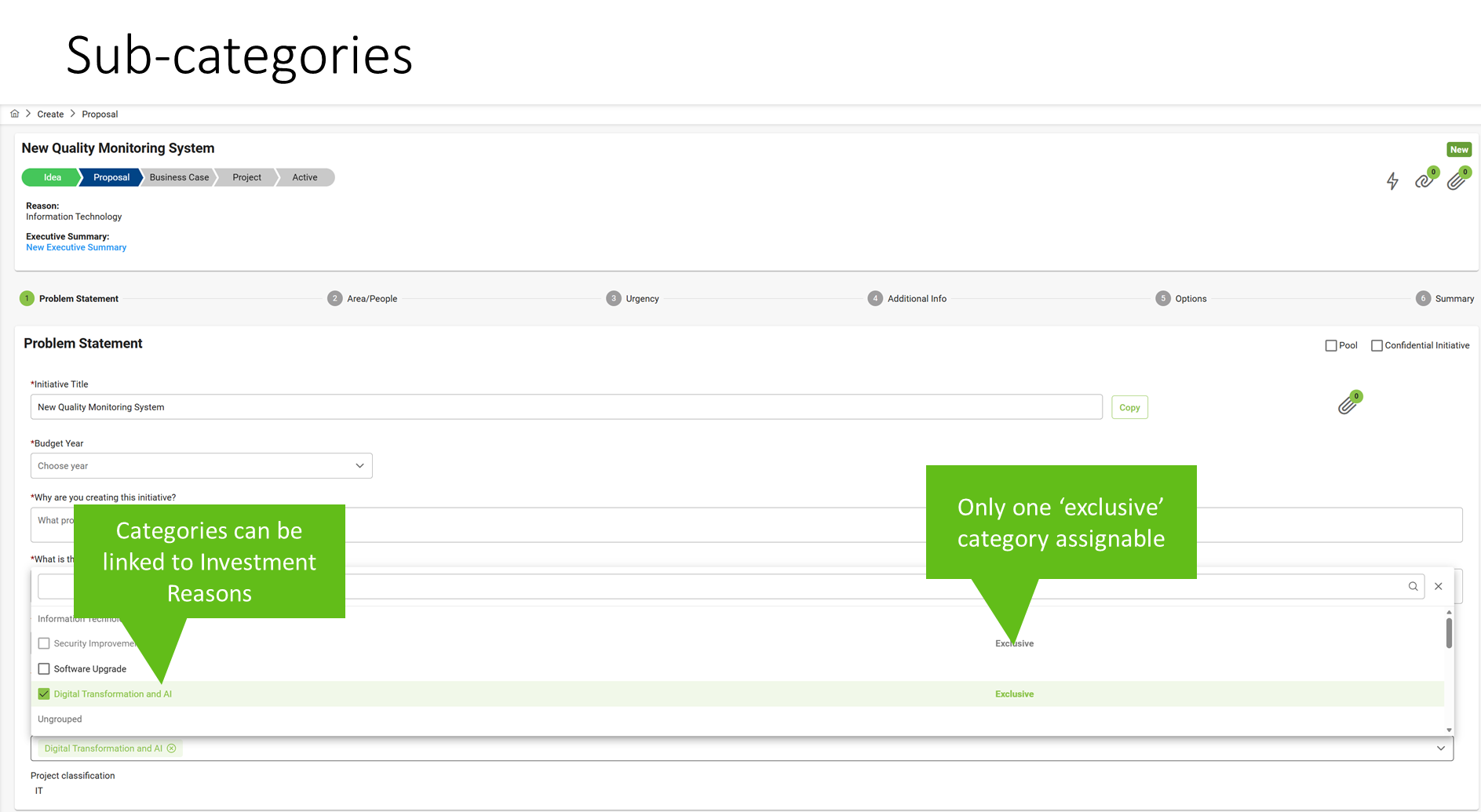Enable the Pool checkbox
Image resolution: width=1481 pixels, height=812 pixels.
pyautogui.click(x=1331, y=345)
